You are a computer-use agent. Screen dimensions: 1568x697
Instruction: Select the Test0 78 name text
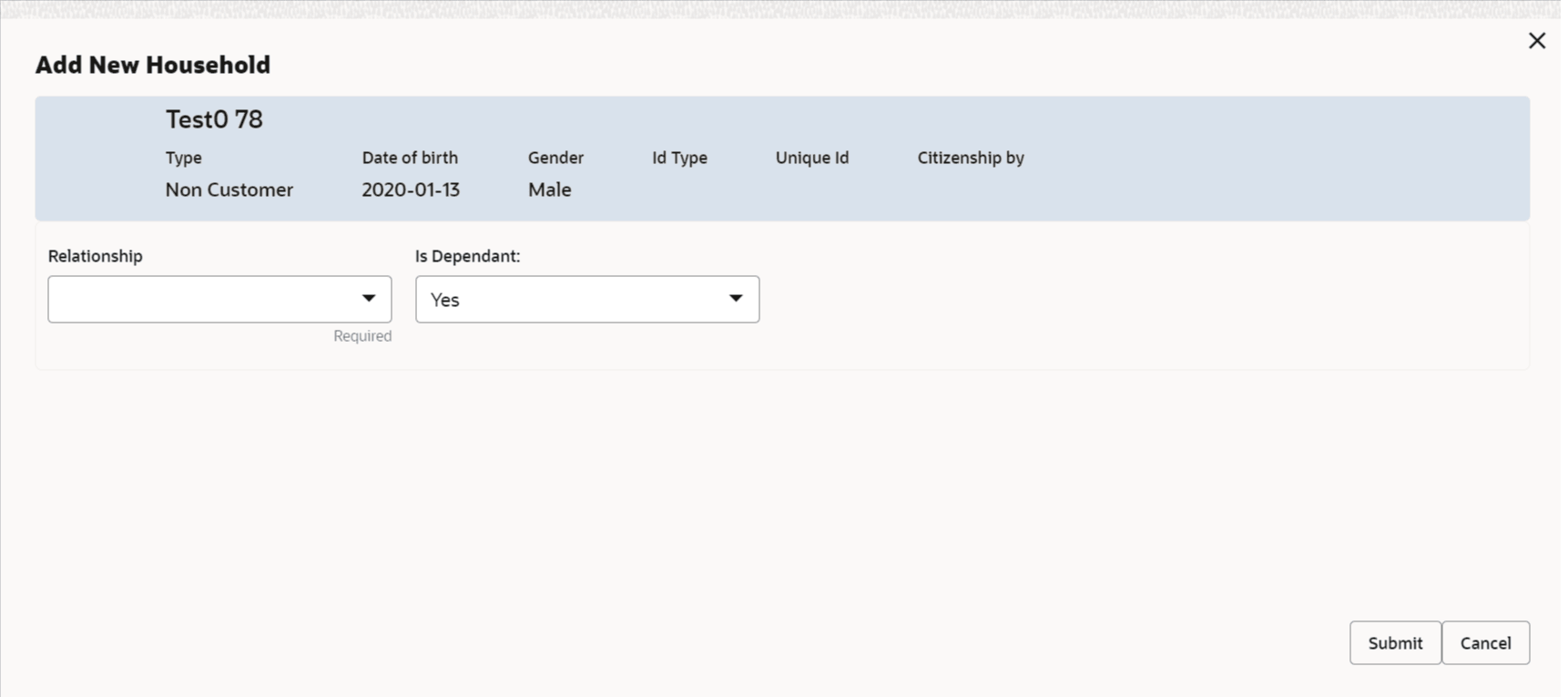pyautogui.click(x=214, y=119)
